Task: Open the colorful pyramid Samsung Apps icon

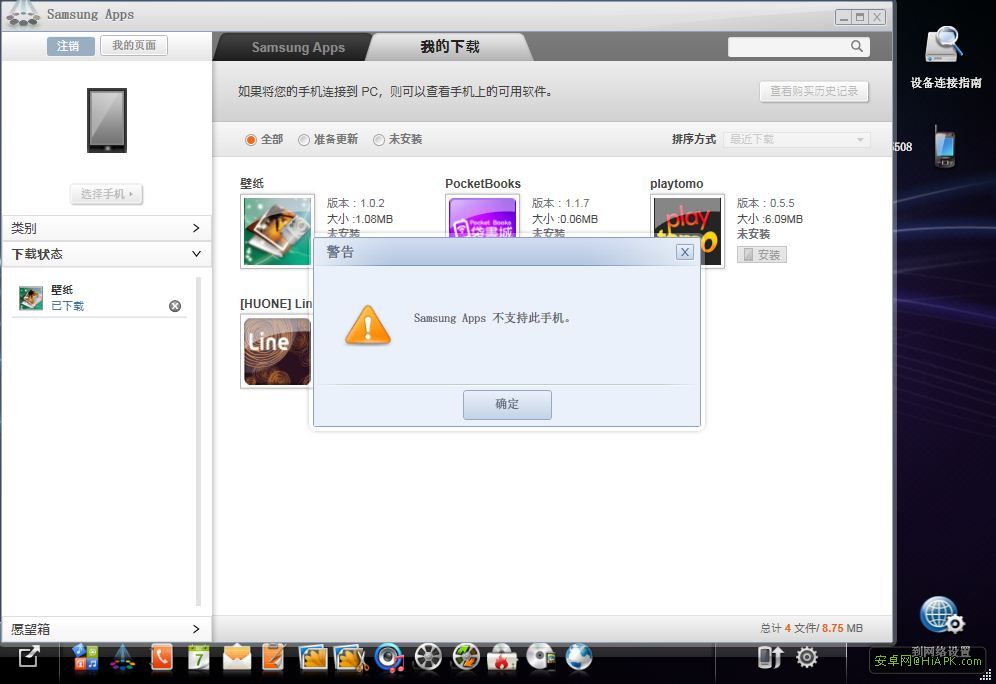Action: [123, 657]
